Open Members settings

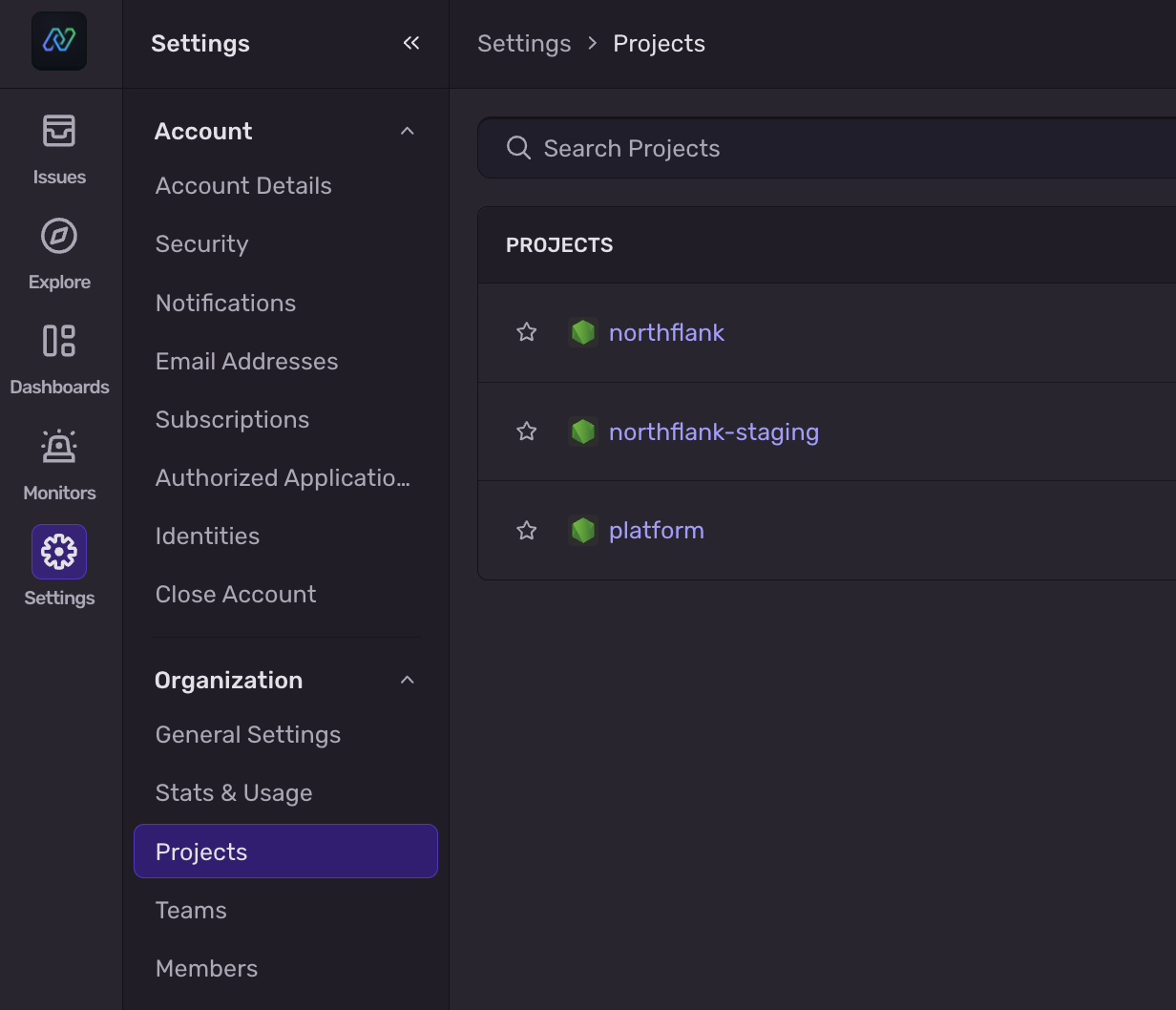point(206,968)
